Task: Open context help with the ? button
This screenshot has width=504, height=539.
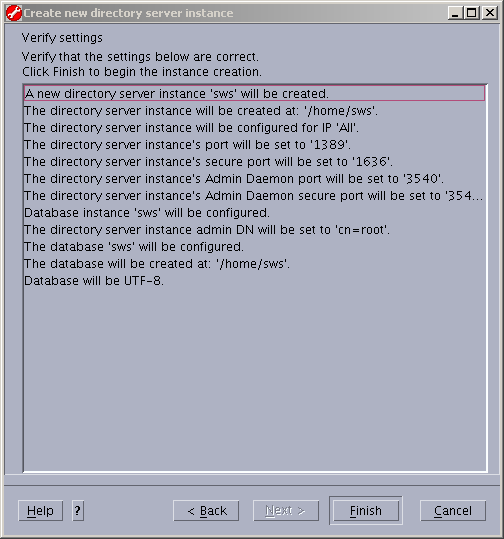Action: [x=78, y=510]
